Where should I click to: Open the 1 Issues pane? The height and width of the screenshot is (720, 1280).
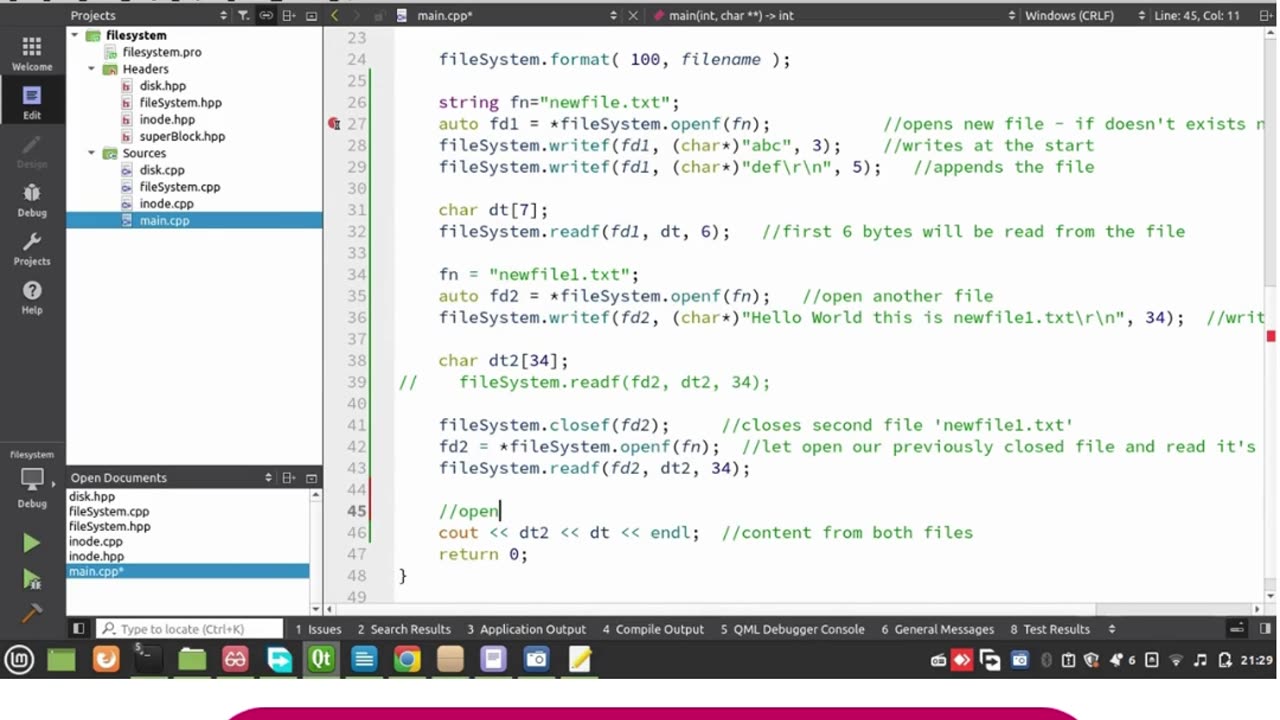(x=318, y=629)
